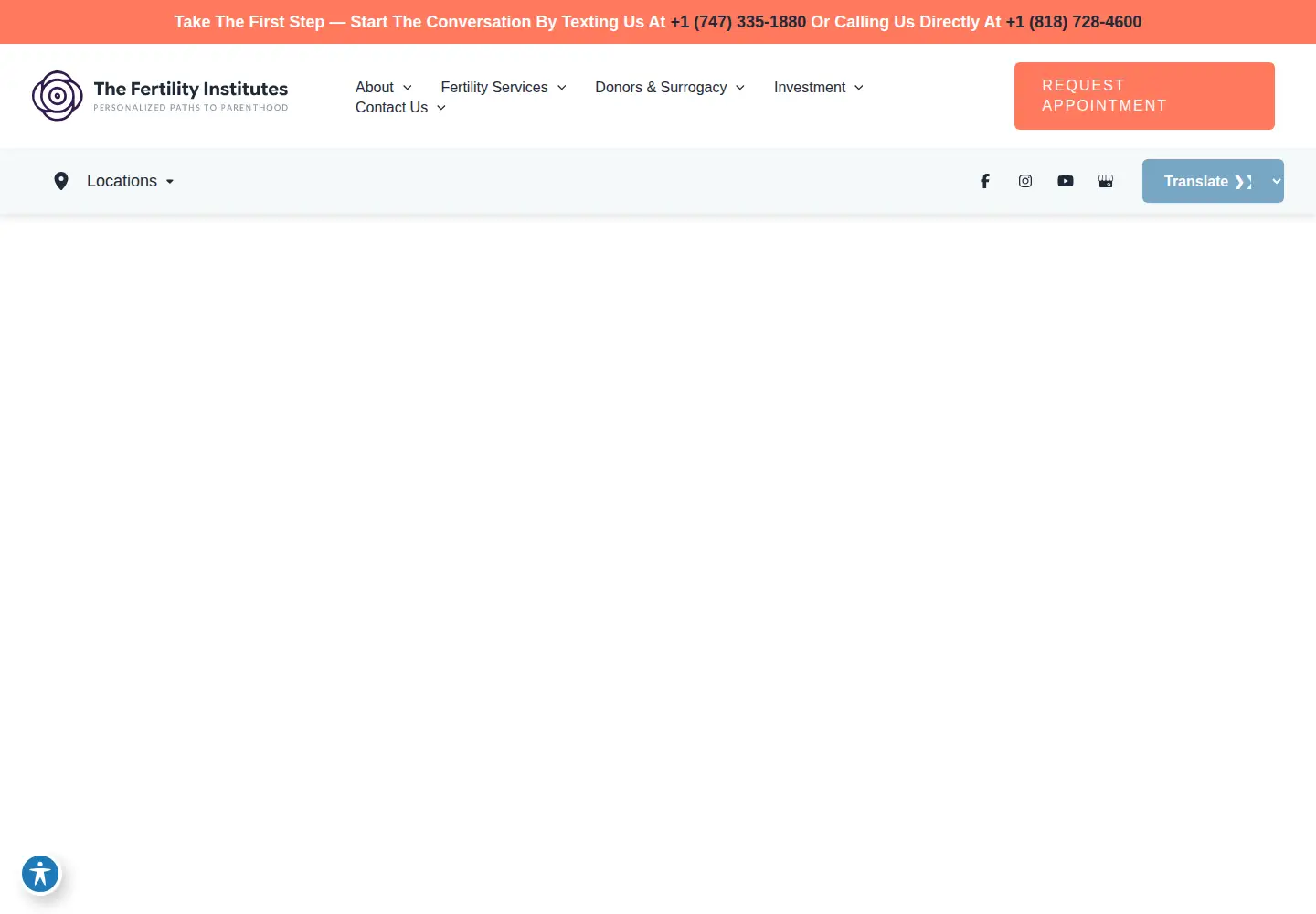Open the Contact Us menu
This screenshot has height=914, width=1316.
pyautogui.click(x=400, y=107)
